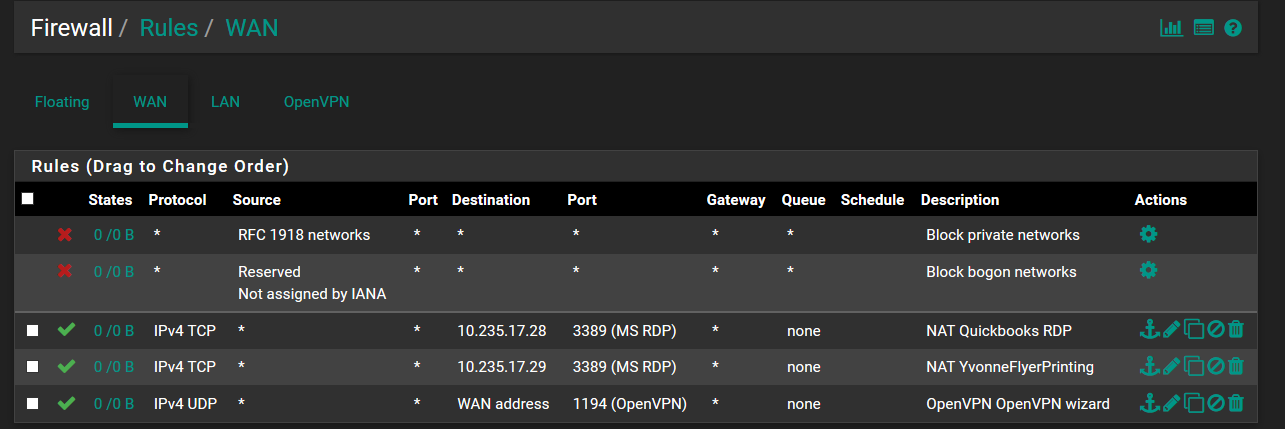Open related status chart icon in header
The image size is (1285, 429).
point(1171,28)
